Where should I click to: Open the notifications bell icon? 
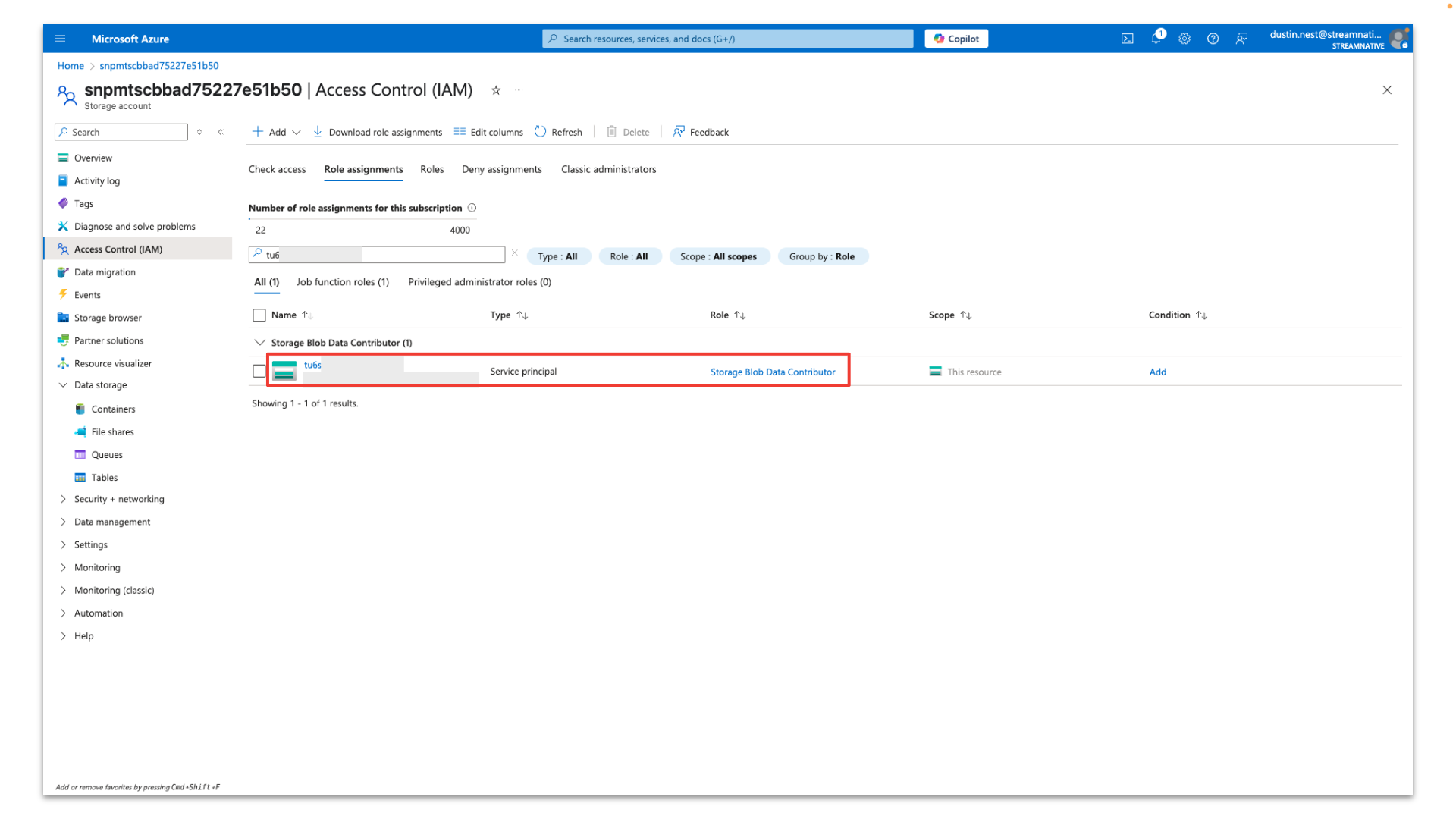[x=1156, y=39]
